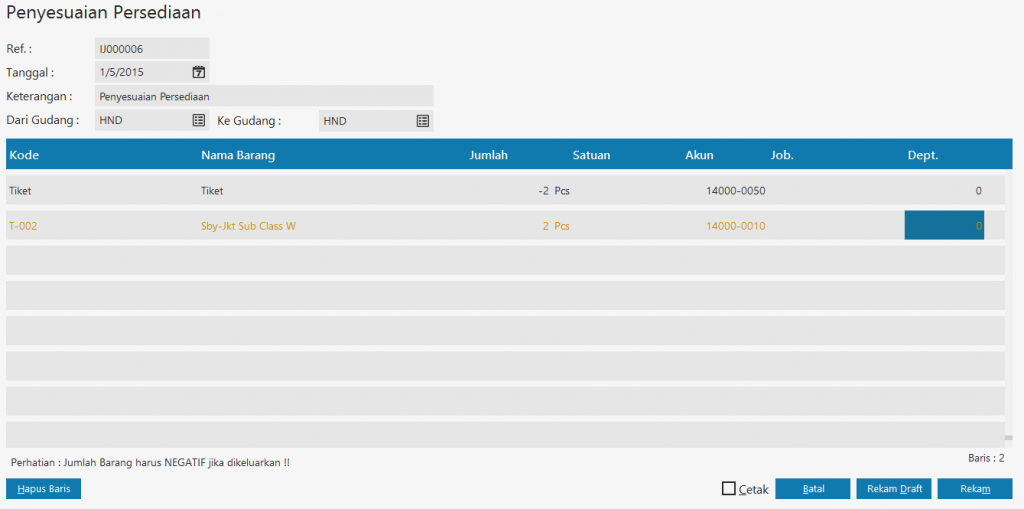This screenshot has height=509, width=1024.
Task: Save with Rekam Draft button
Action: click(894, 489)
